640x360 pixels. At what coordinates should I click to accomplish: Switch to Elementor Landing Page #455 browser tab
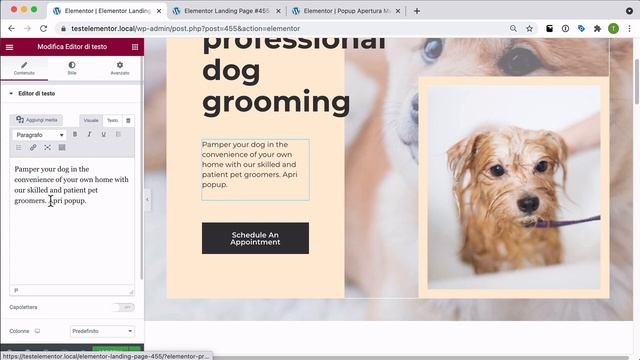point(226,11)
